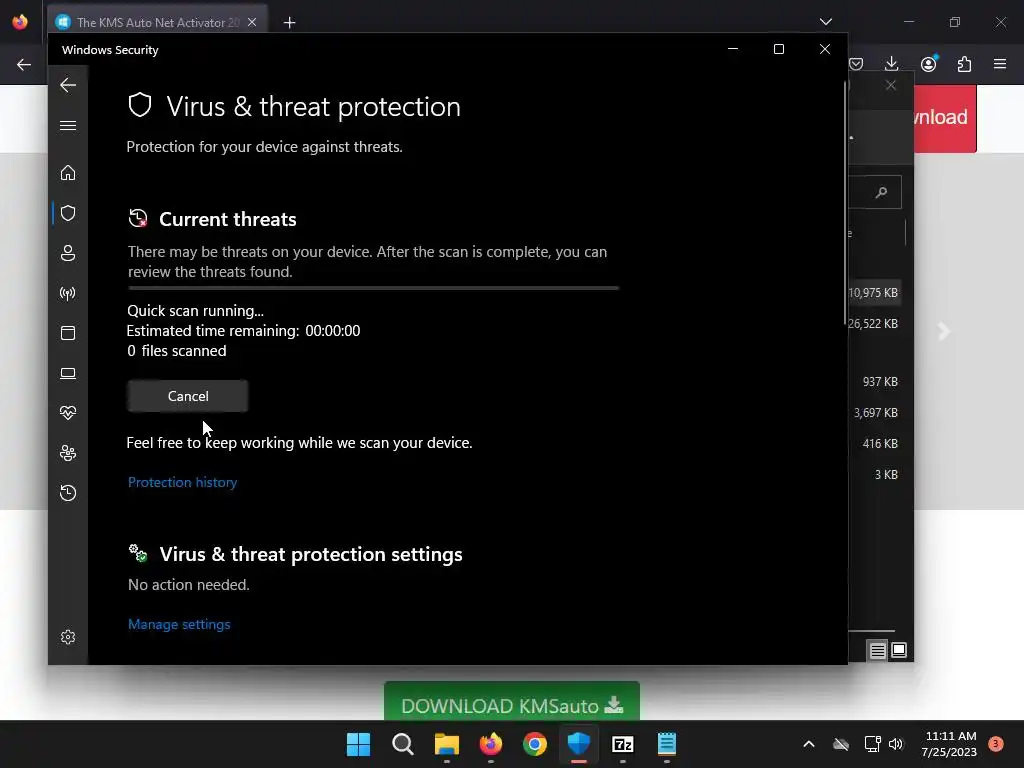Image resolution: width=1024 pixels, height=768 pixels.
Task: Select the 3 KB file row
Action: pos(875,475)
